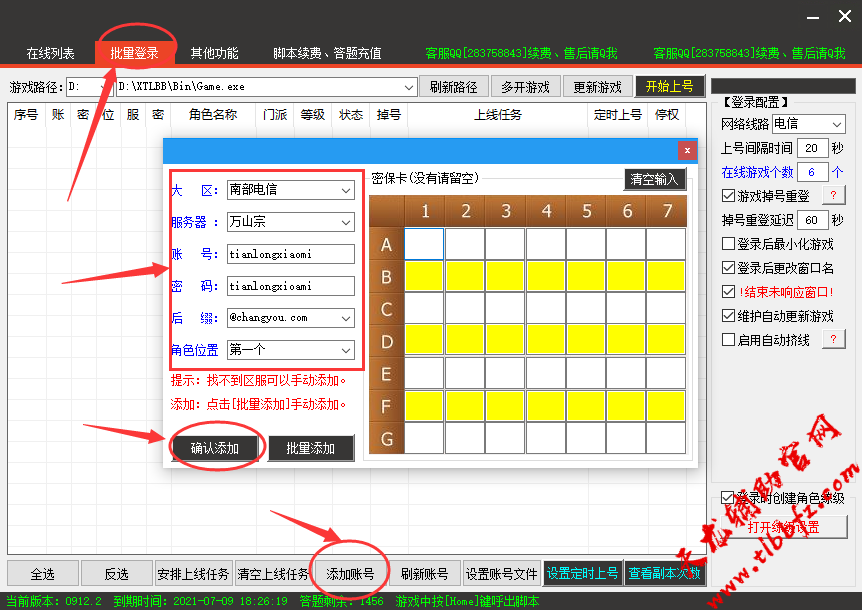The width and height of the screenshot is (862, 610).
Task: Click the 确认添加 button
Action: (x=214, y=448)
